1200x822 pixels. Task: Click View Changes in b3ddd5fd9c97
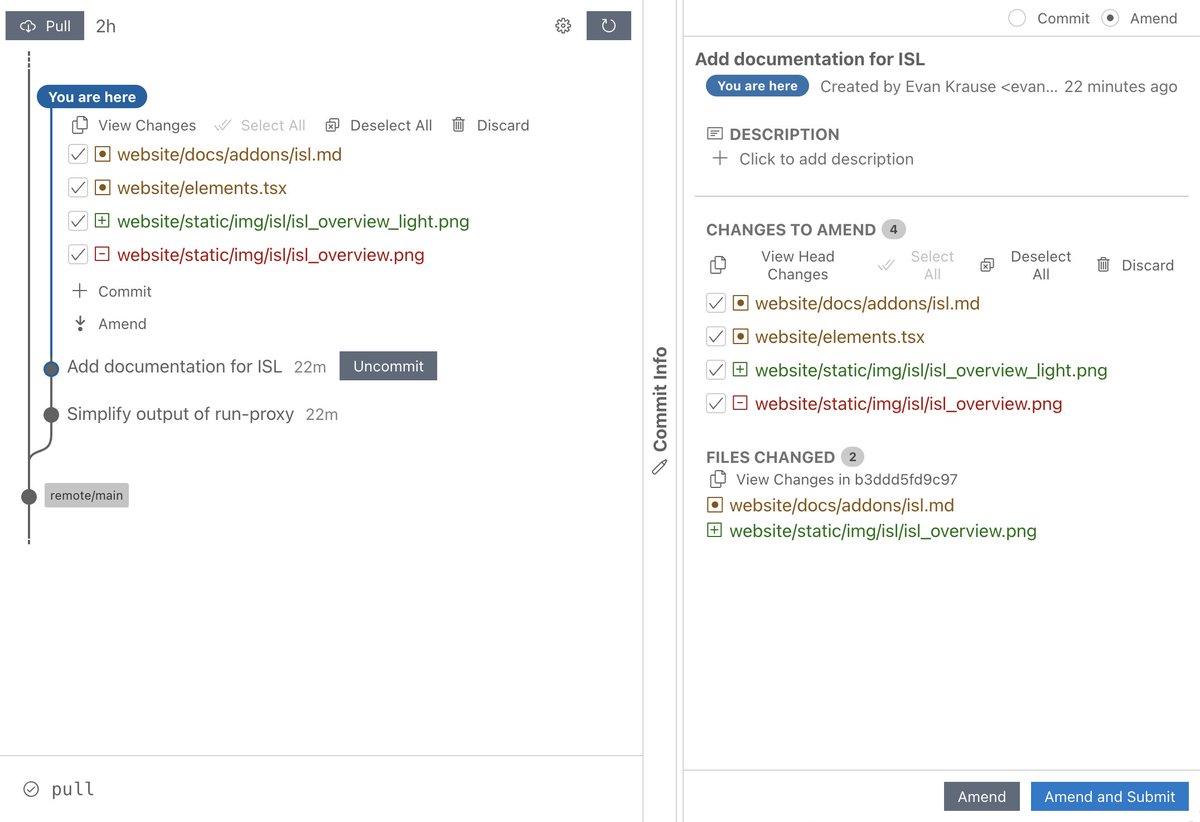pos(832,480)
